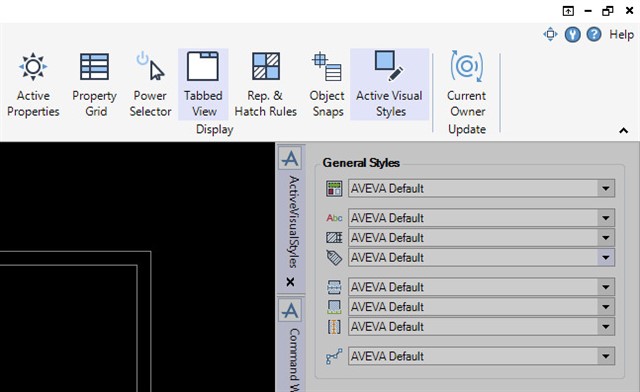Click the Help text link
The width and height of the screenshot is (640, 392).
[621, 35]
